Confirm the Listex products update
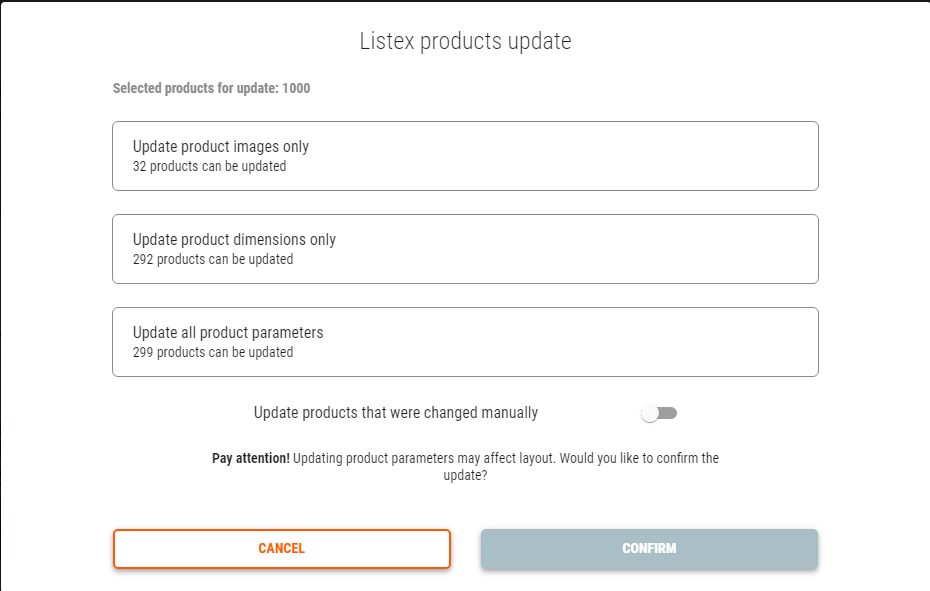The image size is (930, 591). (648, 548)
